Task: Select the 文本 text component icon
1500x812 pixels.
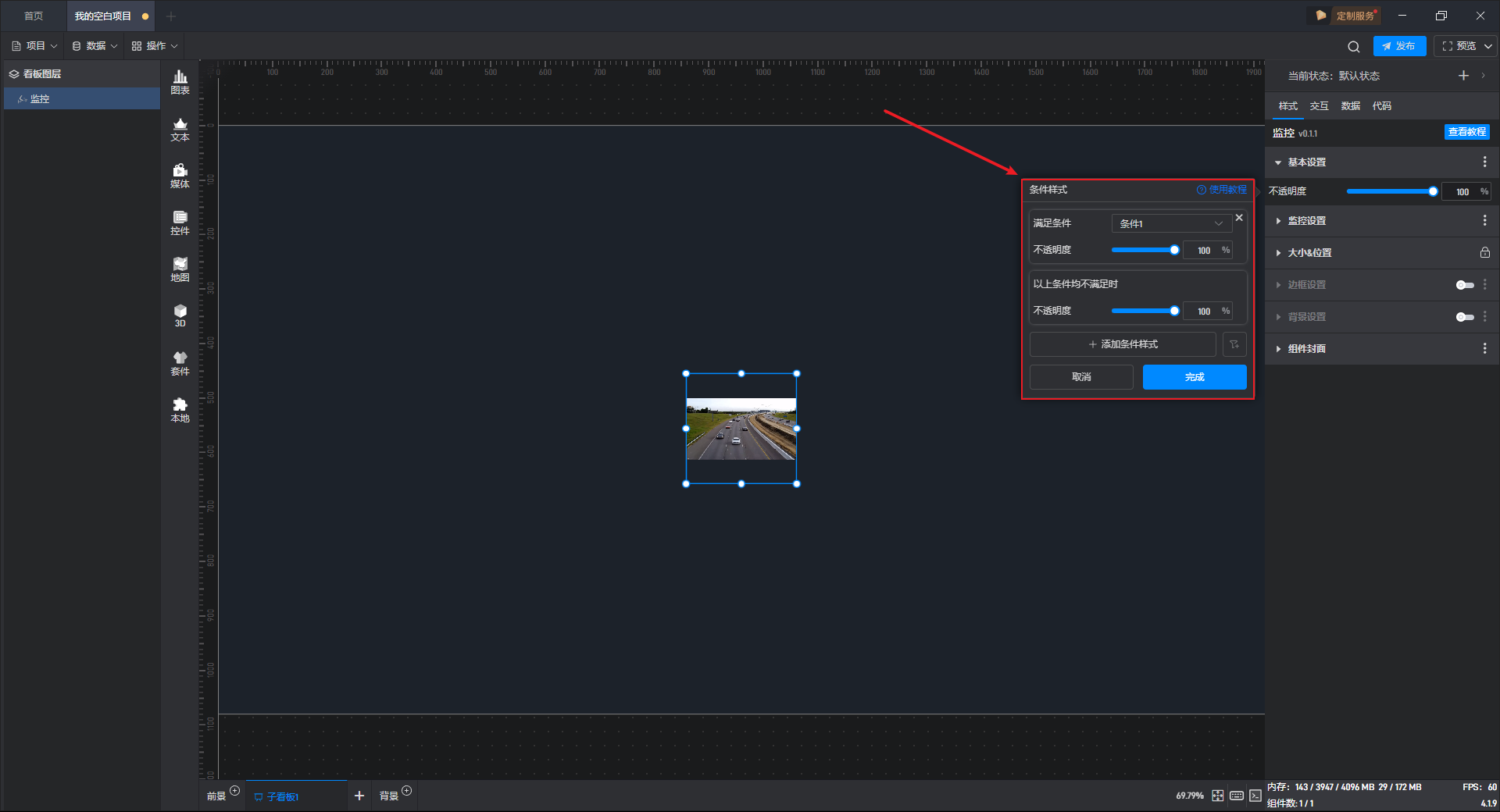Action: (x=180, y=129)
